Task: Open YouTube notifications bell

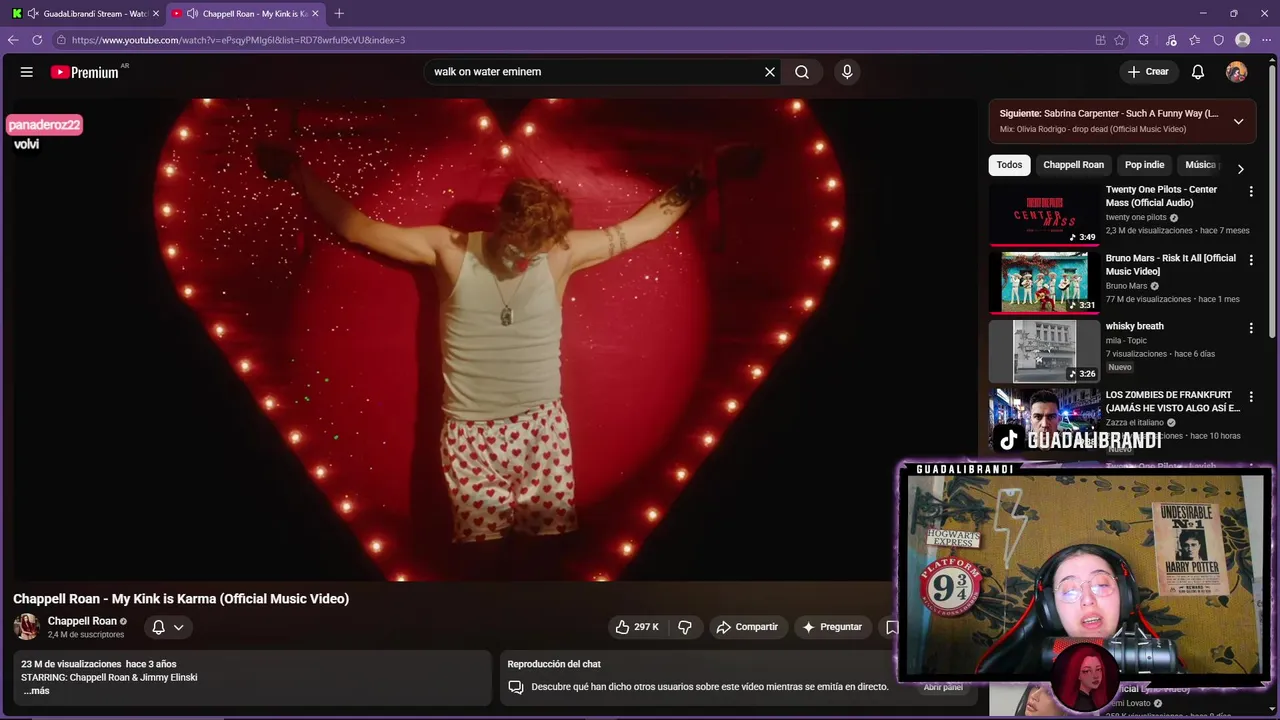Action: 1198,72
